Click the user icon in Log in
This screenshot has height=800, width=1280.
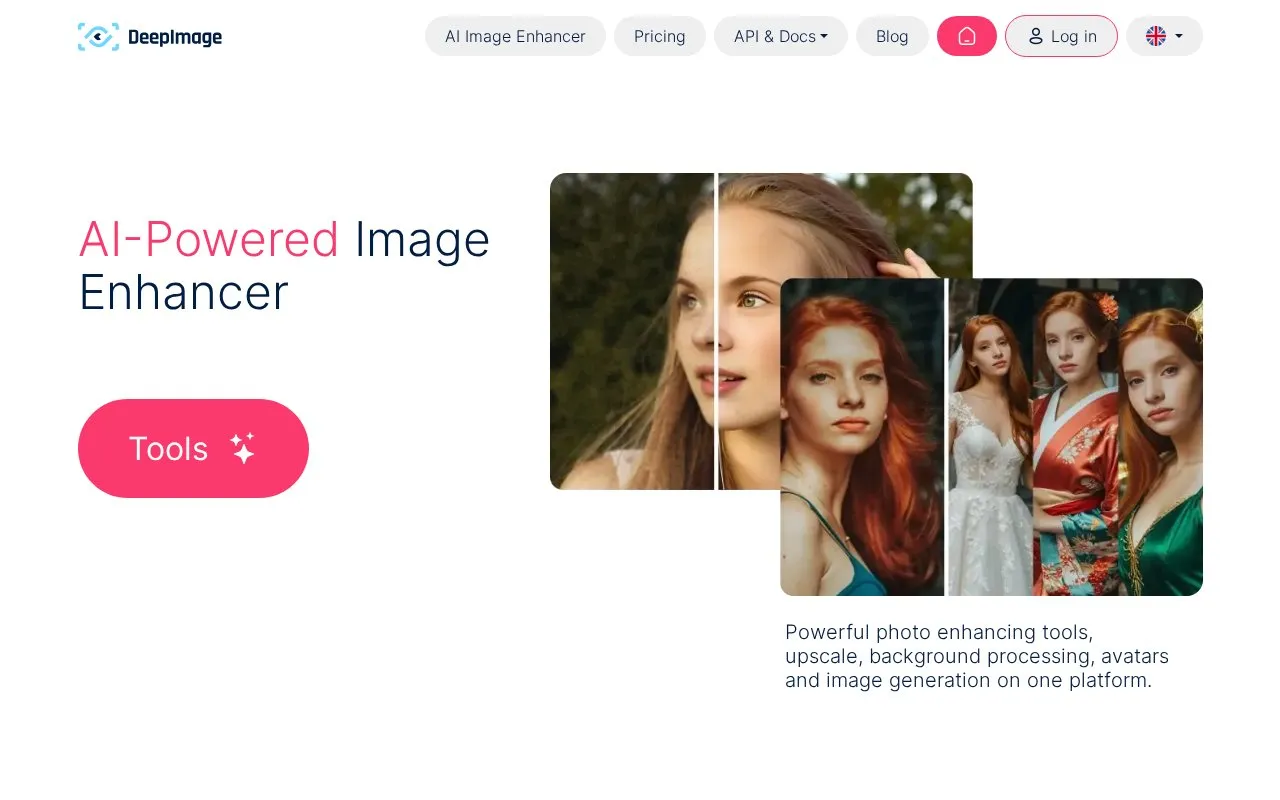(x=1035, y=36)
